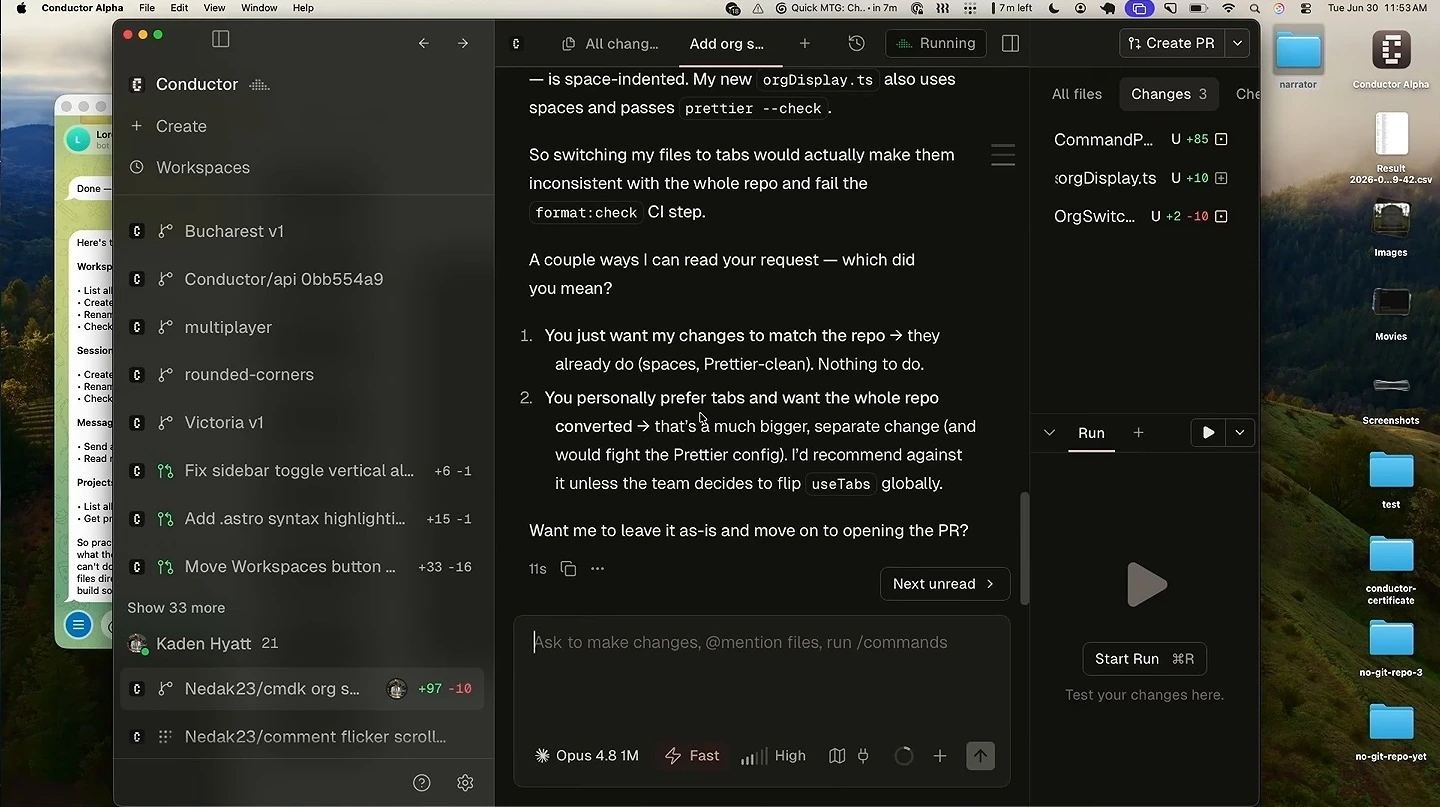Copy the assistant message
The height and width of the screenshot is (807, 1440).
point(568,569)
